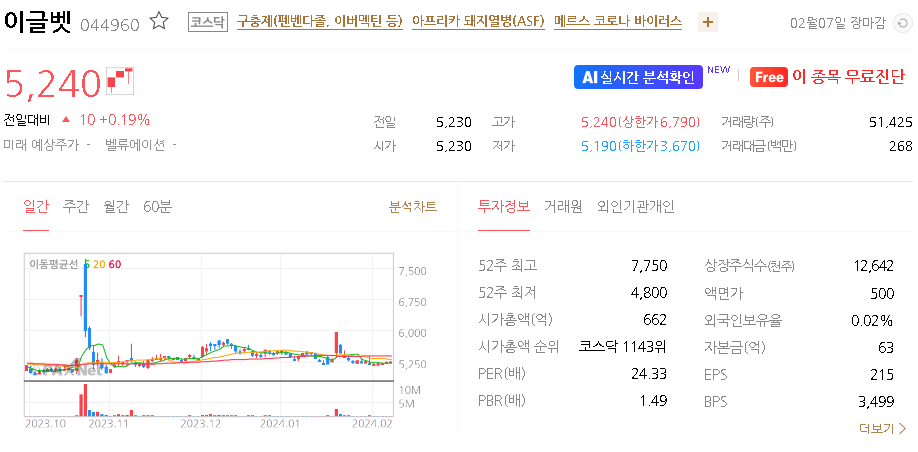Click the EPS value 215
This screenshot has height=452, width=918.
point(883,374)
